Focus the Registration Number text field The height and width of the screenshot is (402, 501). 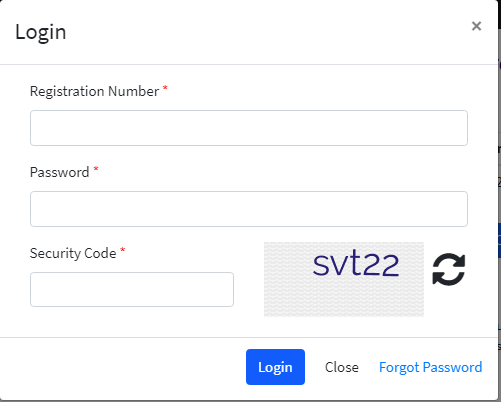(249, 128)
